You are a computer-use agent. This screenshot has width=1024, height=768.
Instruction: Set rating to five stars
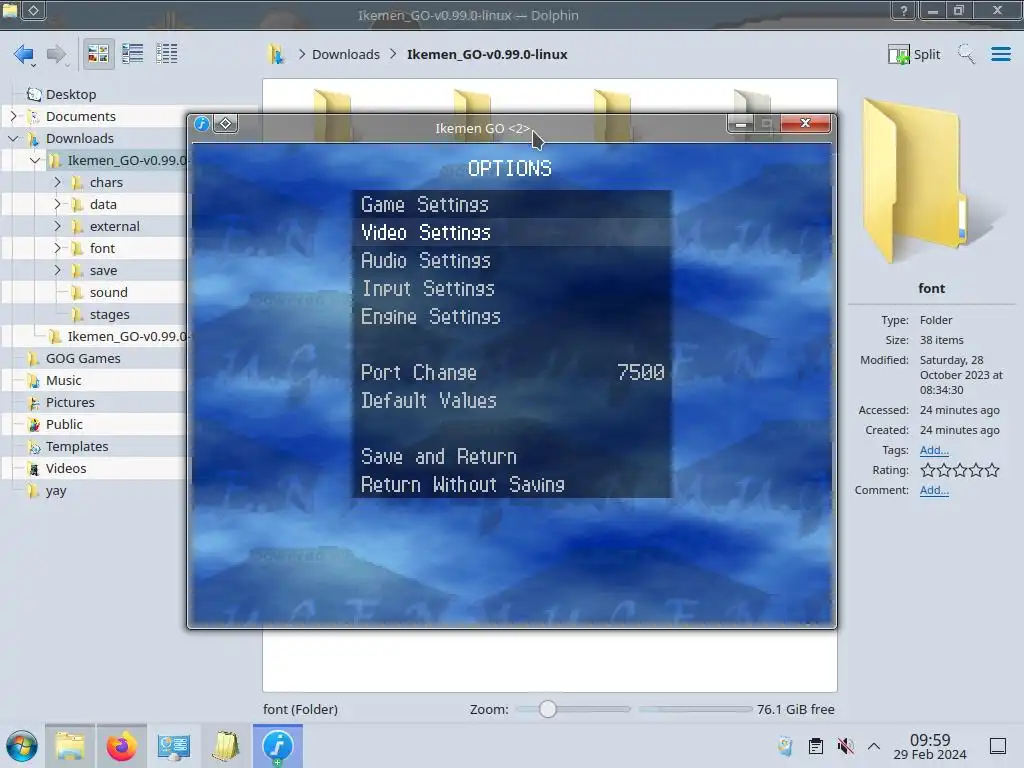[x=992, y=470]
